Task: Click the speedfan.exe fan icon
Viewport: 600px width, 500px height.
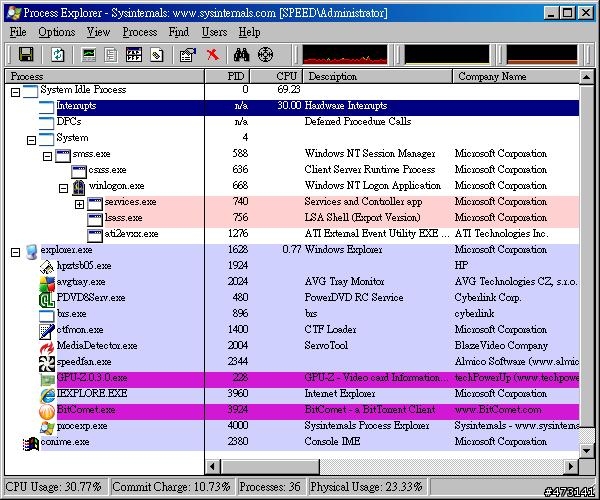Action: [x=46, y=362]
